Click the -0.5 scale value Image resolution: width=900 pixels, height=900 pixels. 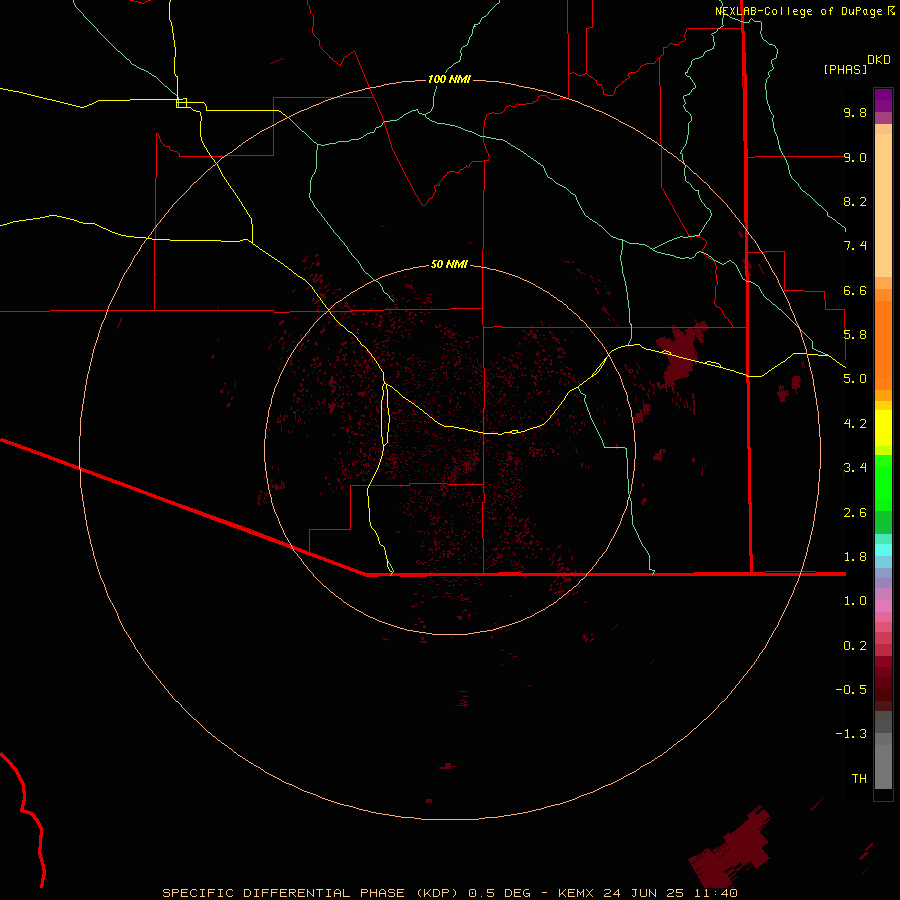851,690
